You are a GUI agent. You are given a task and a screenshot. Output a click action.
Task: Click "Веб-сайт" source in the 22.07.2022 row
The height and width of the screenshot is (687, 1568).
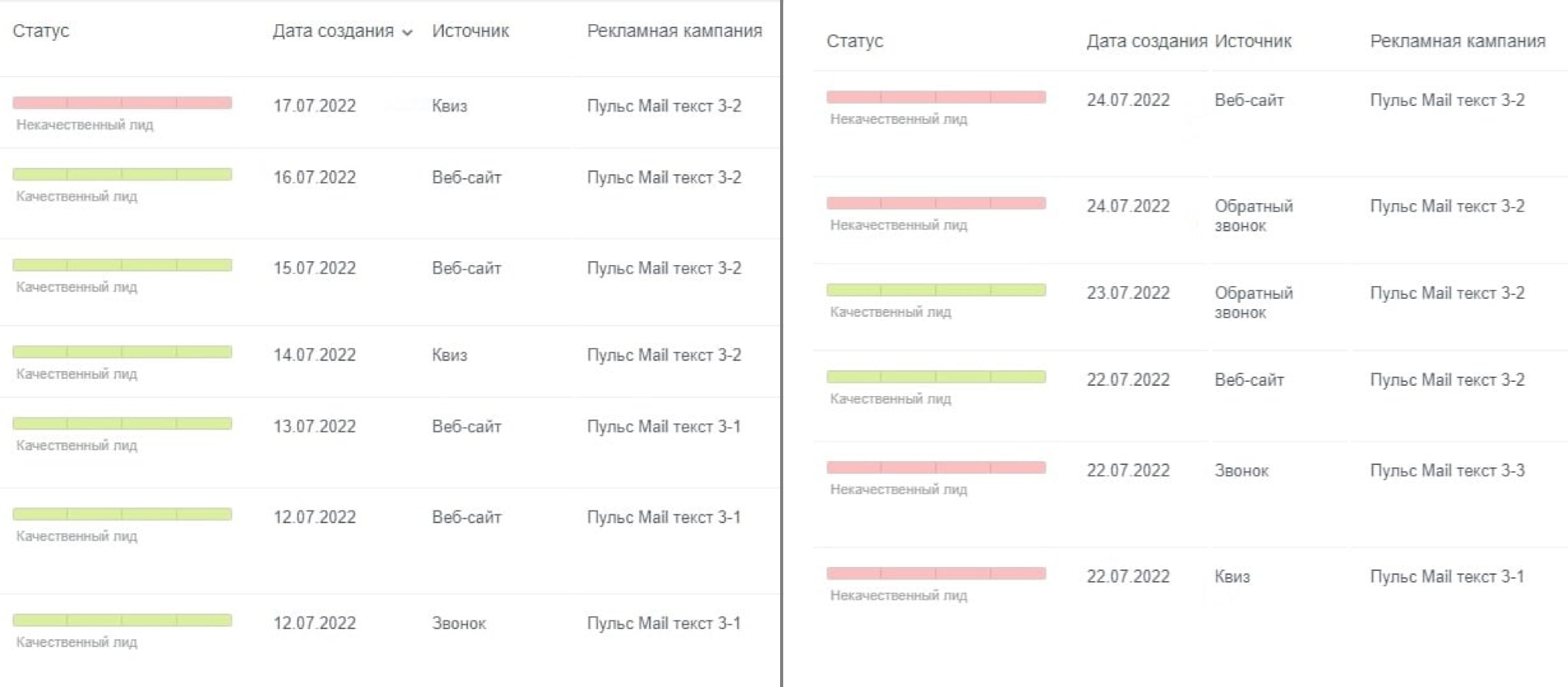(1249, 380)
